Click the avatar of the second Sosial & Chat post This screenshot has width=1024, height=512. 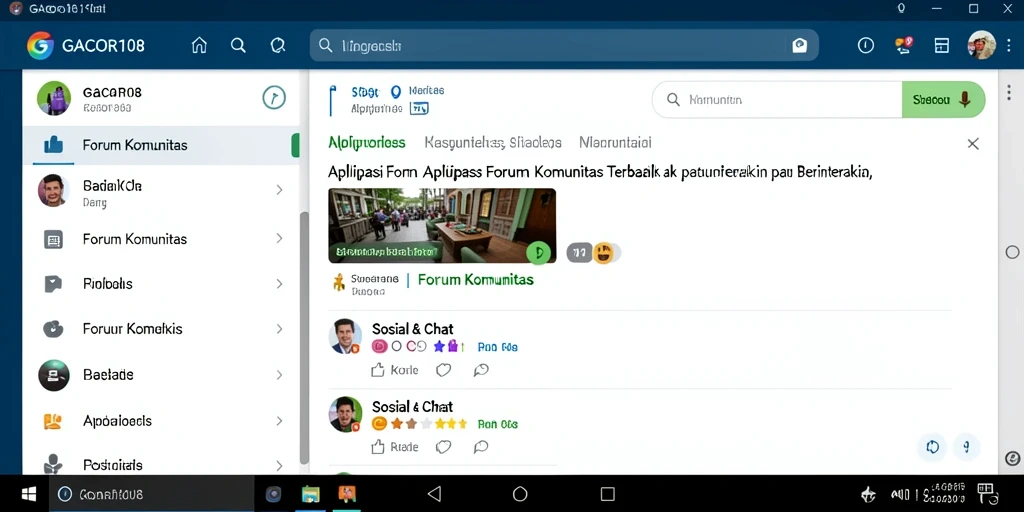345,414
